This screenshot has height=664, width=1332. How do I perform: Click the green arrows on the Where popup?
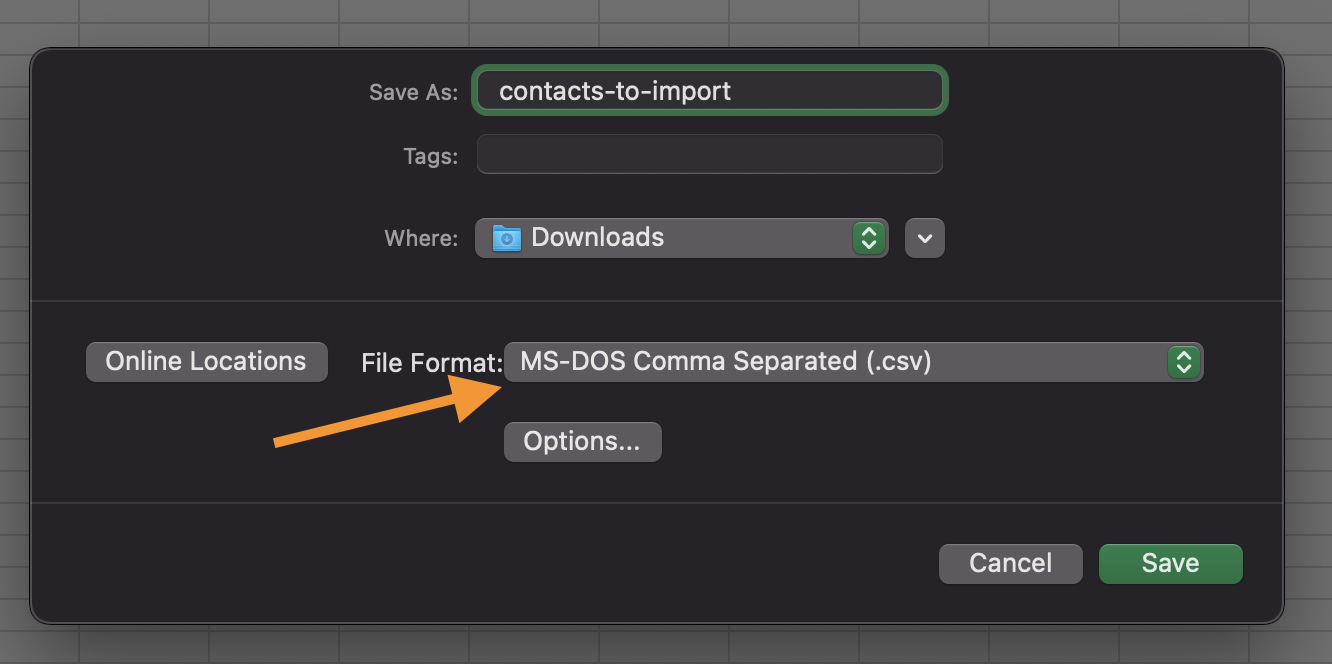point(869,238)
